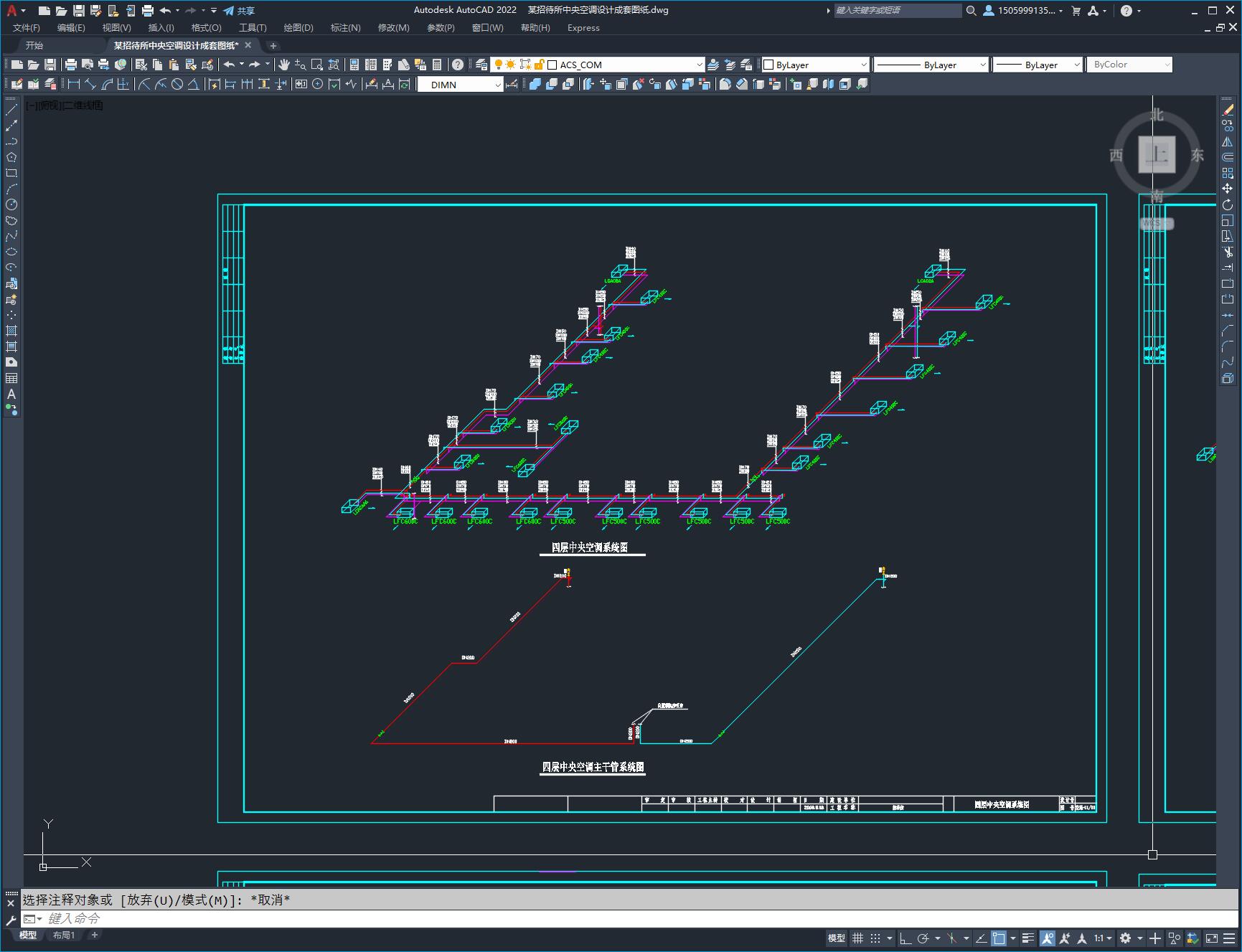This screenshot has height=952, width=1242.
Task: Select the Move tool in modify toolbar
Action: [x=1228, y=189]
